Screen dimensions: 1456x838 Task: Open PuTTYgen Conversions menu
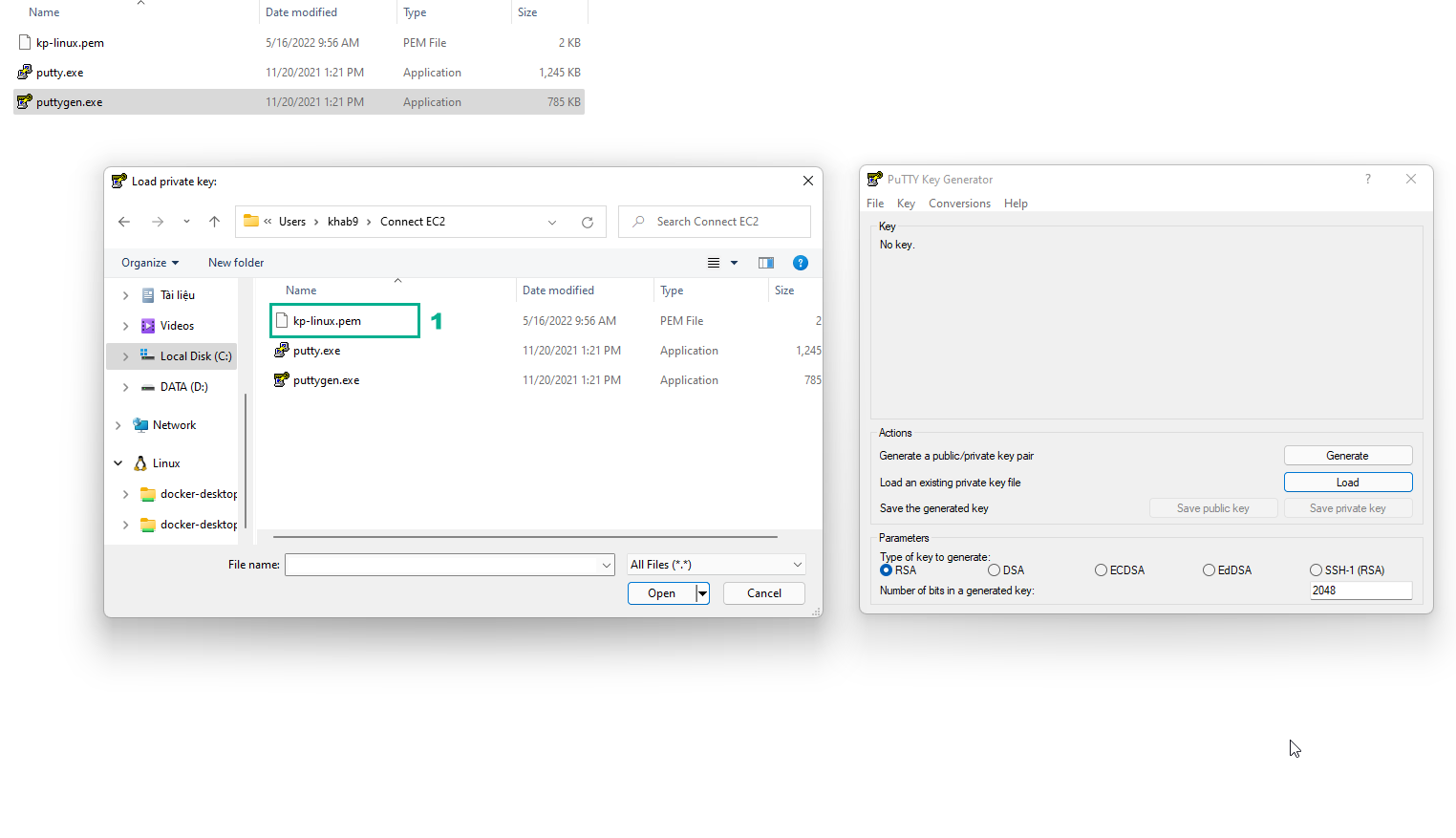coord(959,204)
